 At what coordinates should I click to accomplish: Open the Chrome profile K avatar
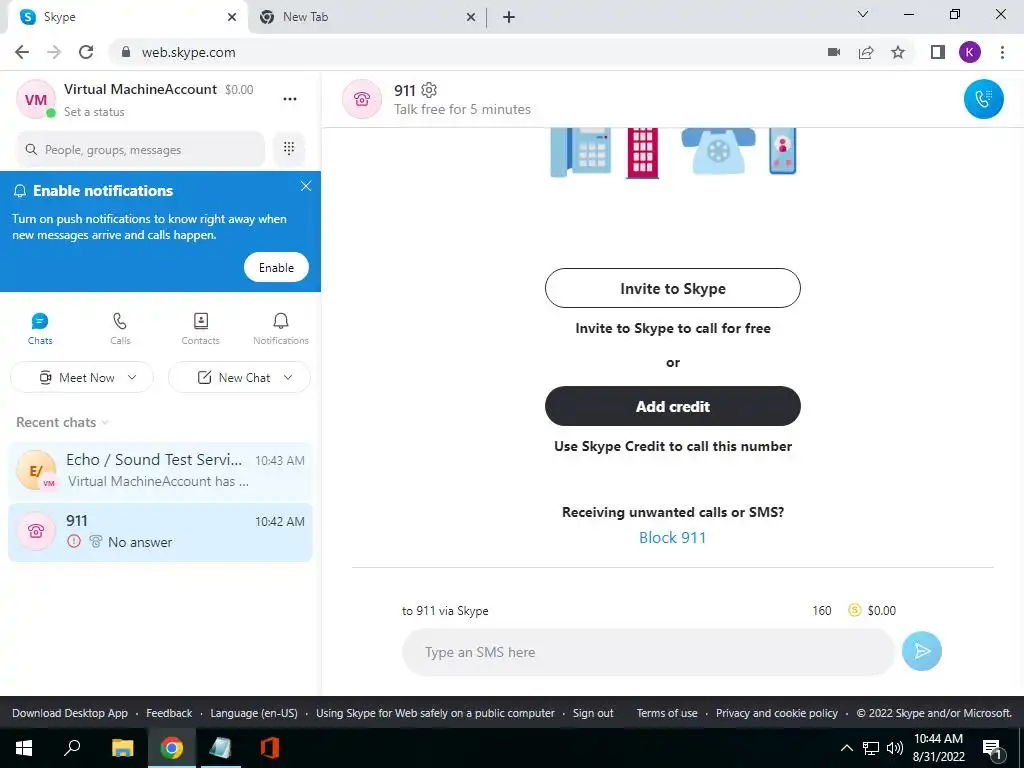pos(970,52)
